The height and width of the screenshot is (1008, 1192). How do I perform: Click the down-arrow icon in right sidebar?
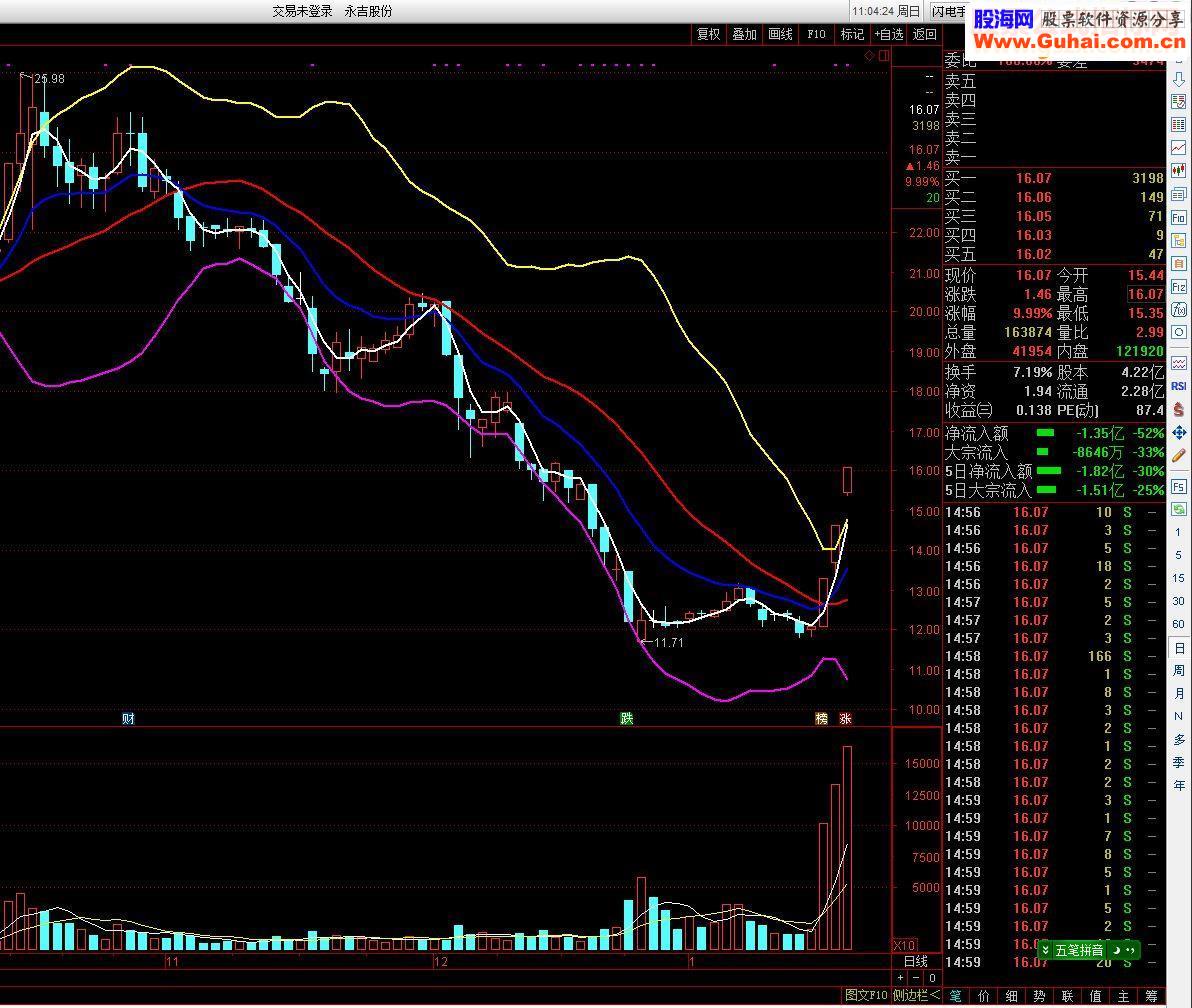pos(1178,79)
